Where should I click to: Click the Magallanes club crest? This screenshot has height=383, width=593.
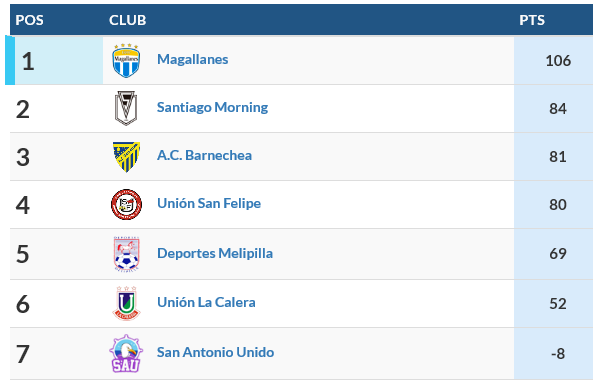coord(126,60)
